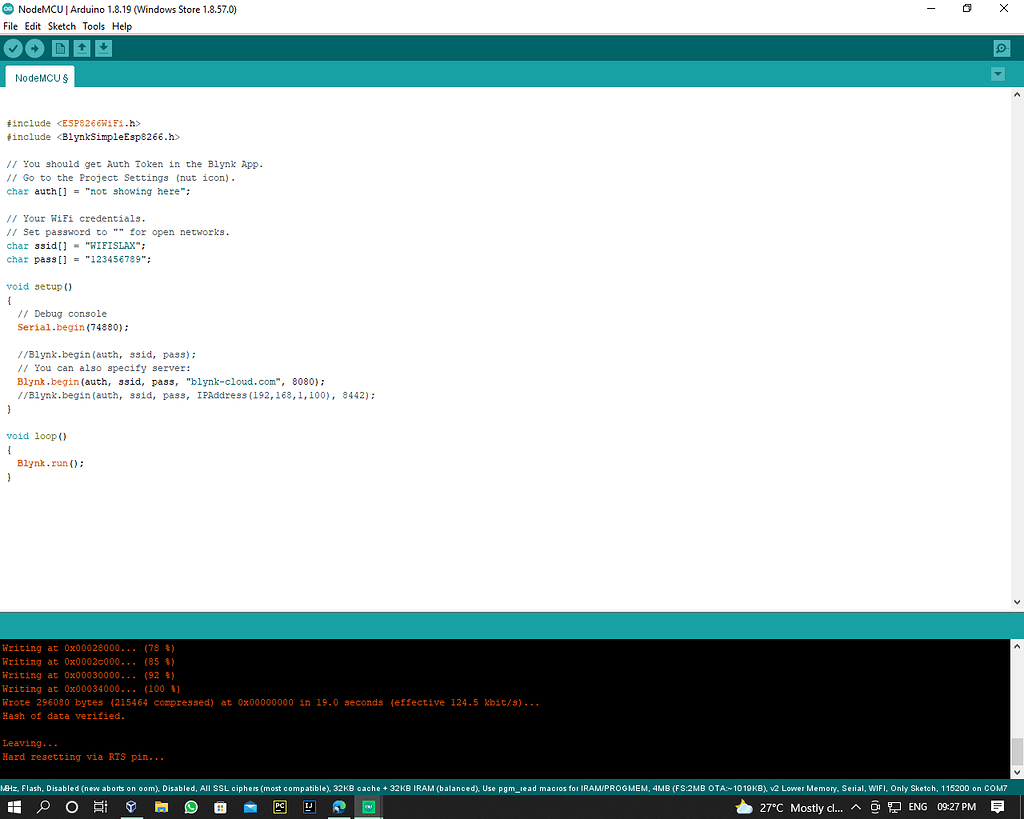Open WhatsApp from the taskbar
The height and width of the screenshot is (819, 1024).
pos(191,806)
